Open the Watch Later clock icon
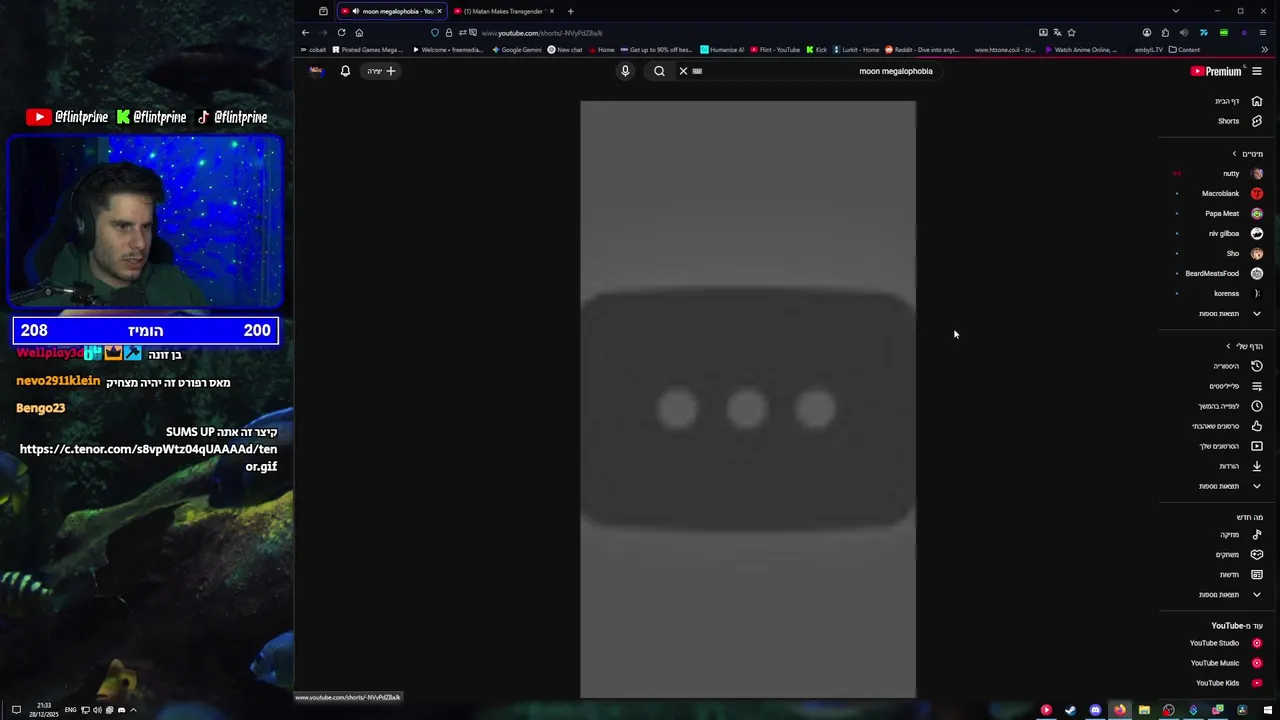 coord(1257,406)
